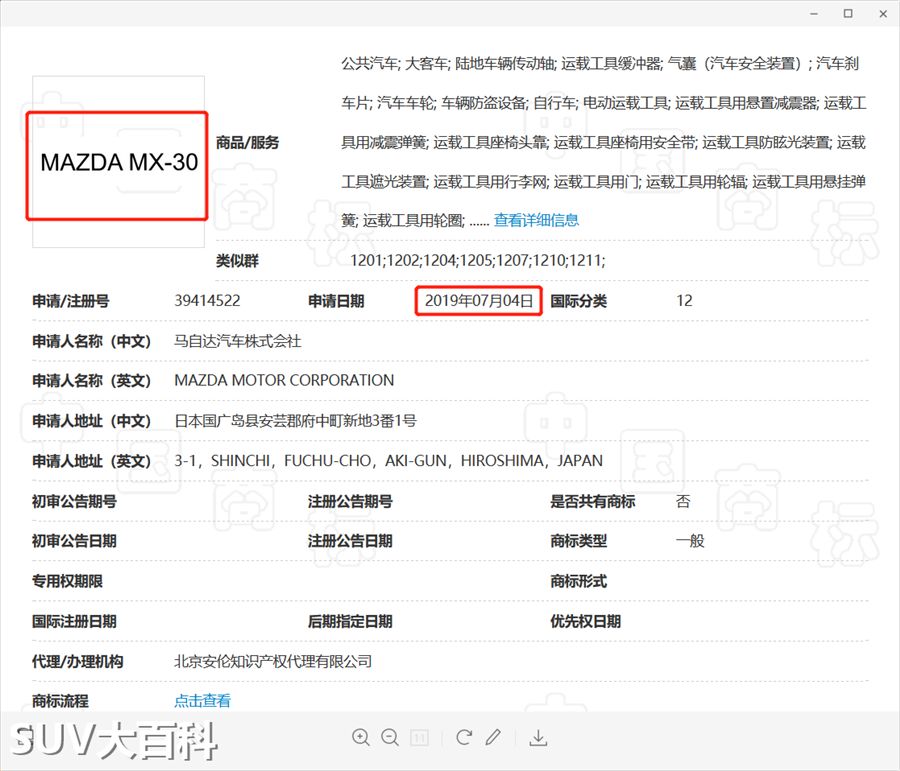Select Chinese address 日本国广岛县安芸郡府中町新地3番1号
This screenshot has height=771, width=900.
tap(295, 421)
